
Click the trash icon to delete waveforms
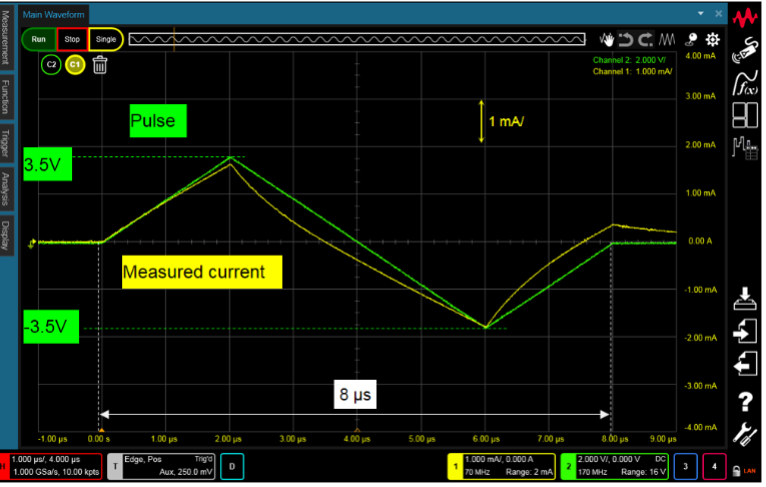[100, 66]
